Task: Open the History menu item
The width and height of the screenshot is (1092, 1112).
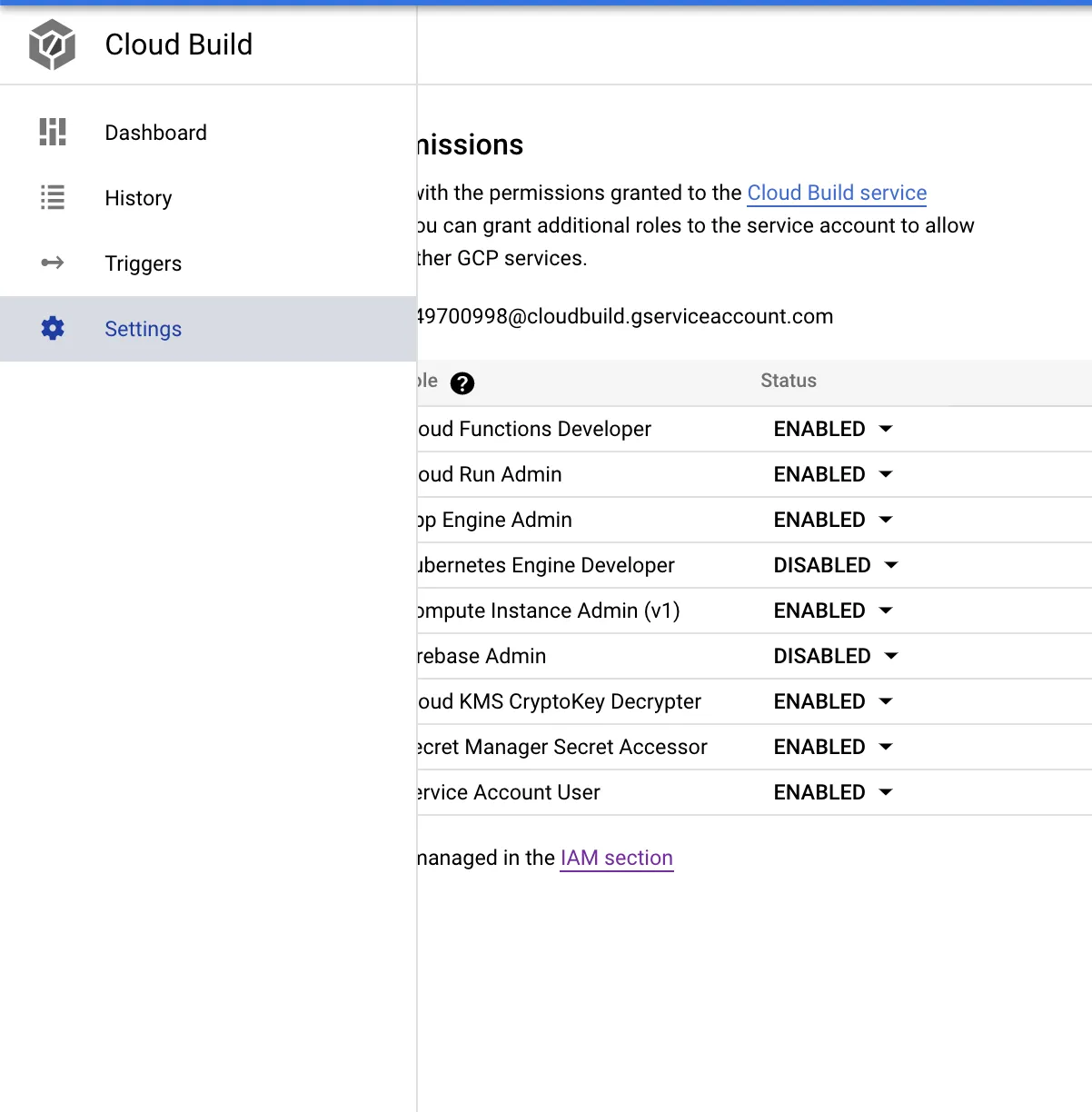Action: coord(138,198)
